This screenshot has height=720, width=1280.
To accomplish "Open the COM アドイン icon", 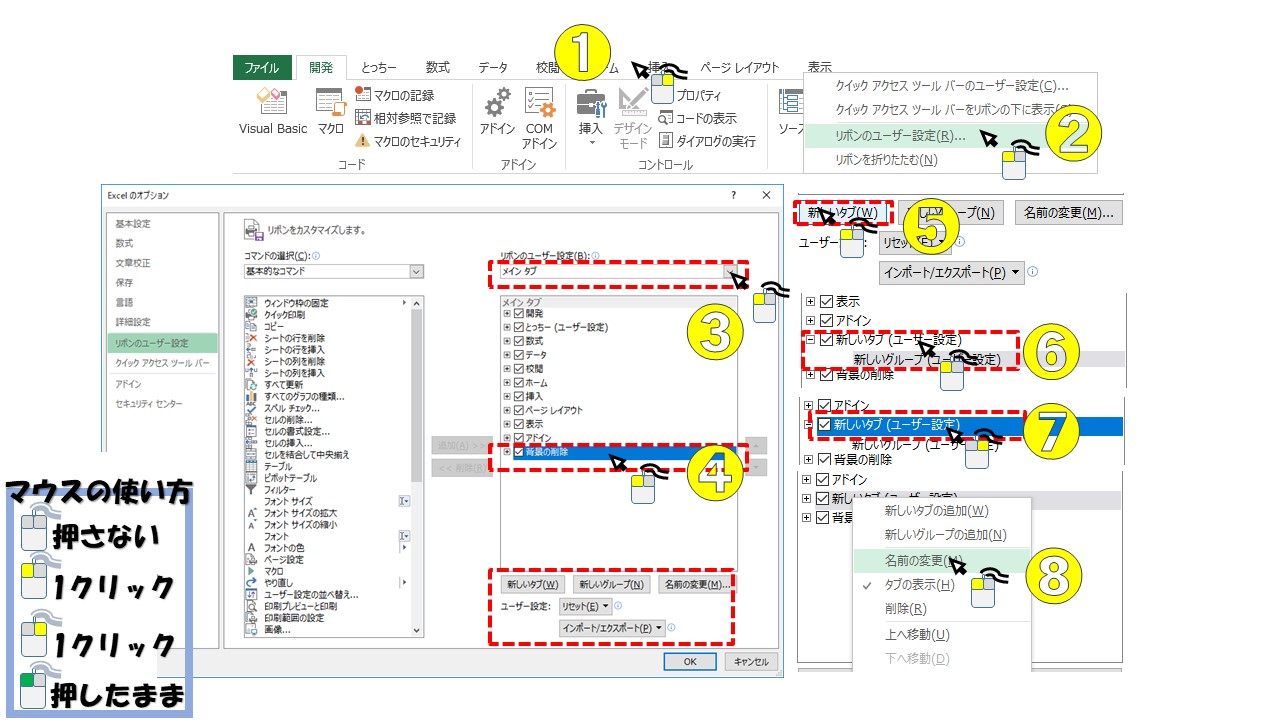I will click(539, 102).
